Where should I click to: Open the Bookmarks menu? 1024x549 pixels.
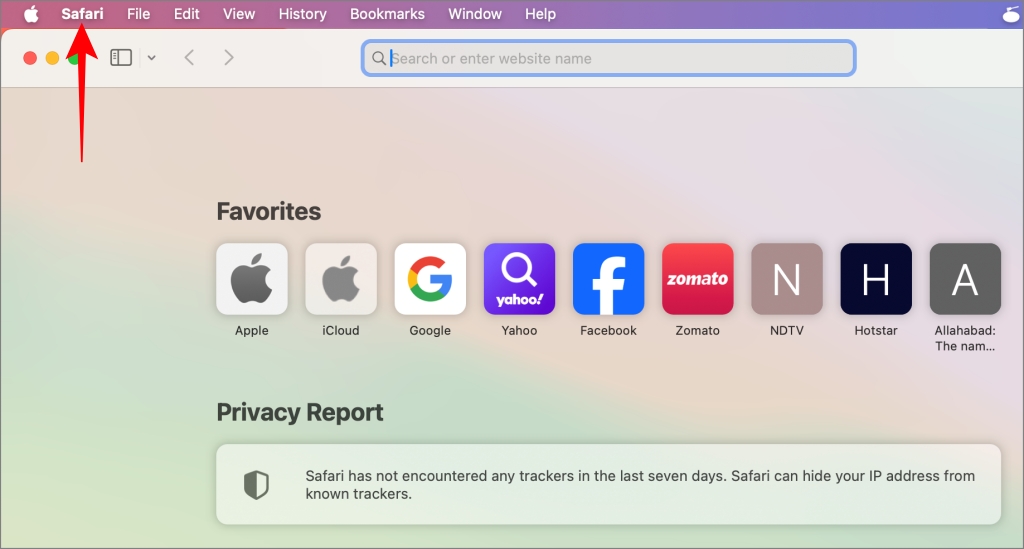(387, 14)
